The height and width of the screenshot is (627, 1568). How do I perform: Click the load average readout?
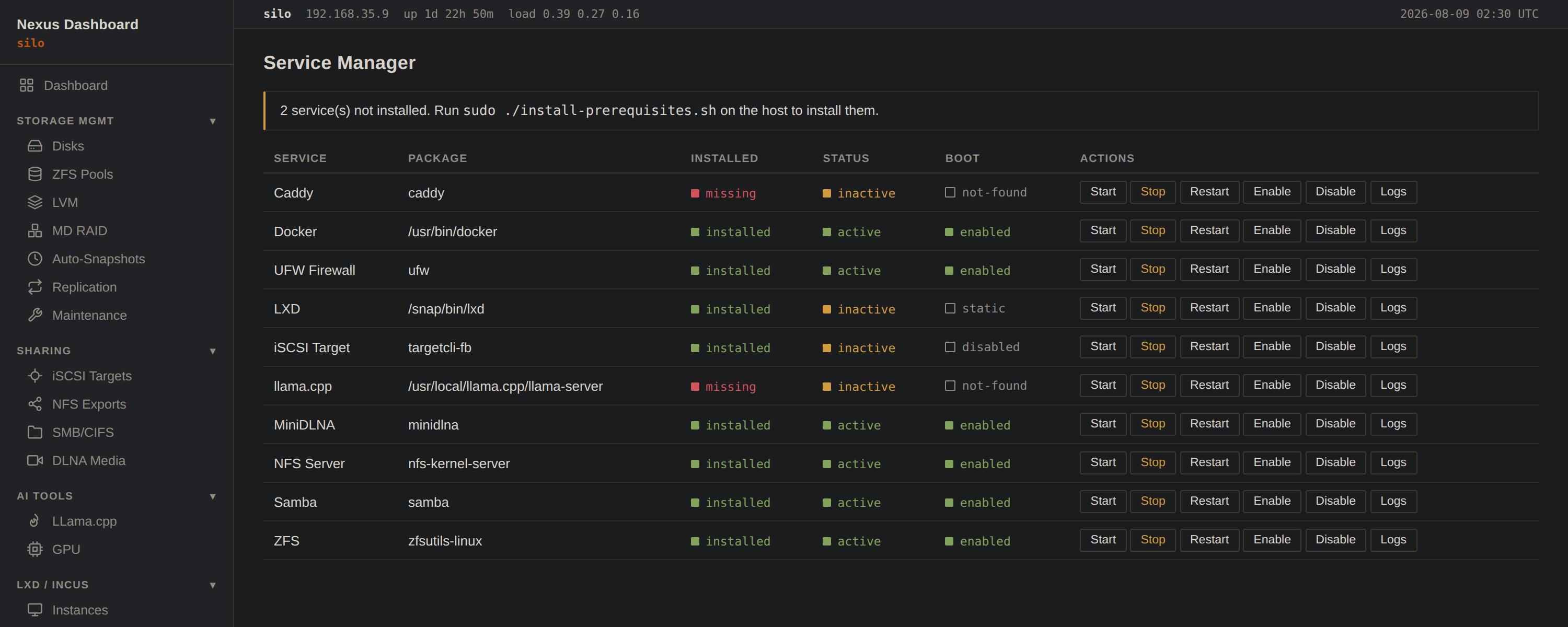click(x=573, y=14)
